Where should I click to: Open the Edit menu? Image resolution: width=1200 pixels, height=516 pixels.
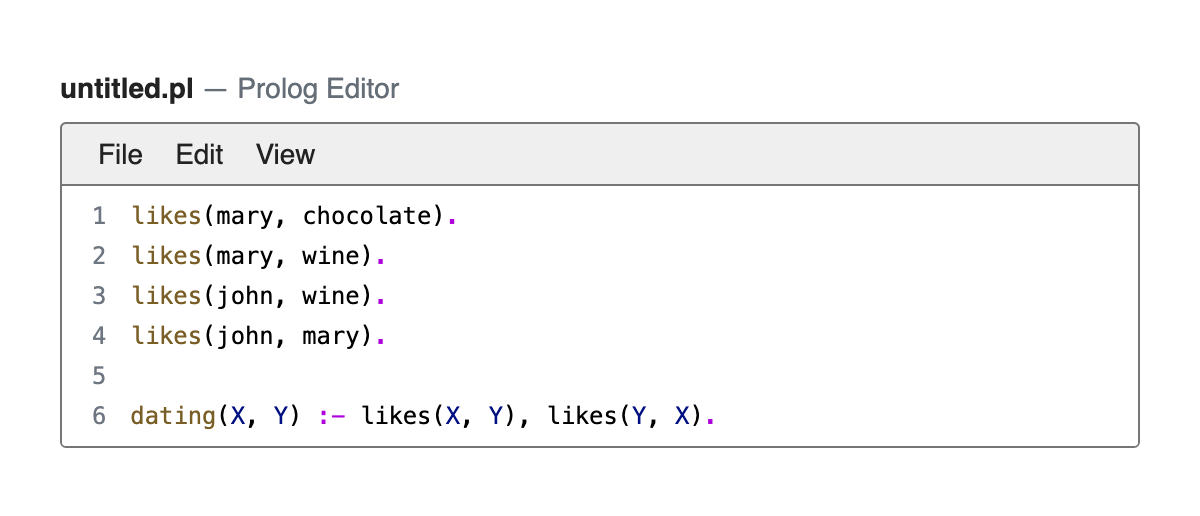coord(199,154)
